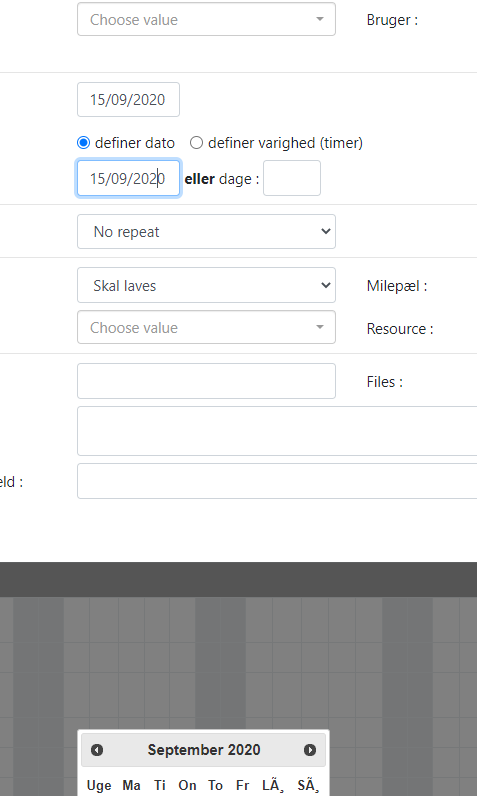Open the 'Skal laves' status dropdown

(207, 285)
